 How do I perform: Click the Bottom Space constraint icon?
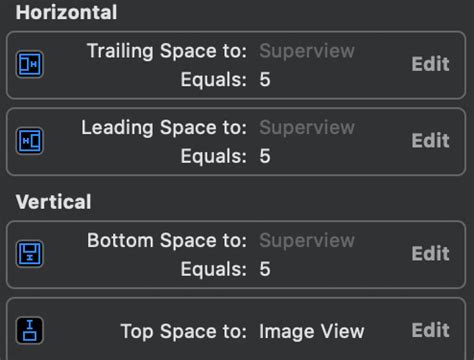coord(30,254)
